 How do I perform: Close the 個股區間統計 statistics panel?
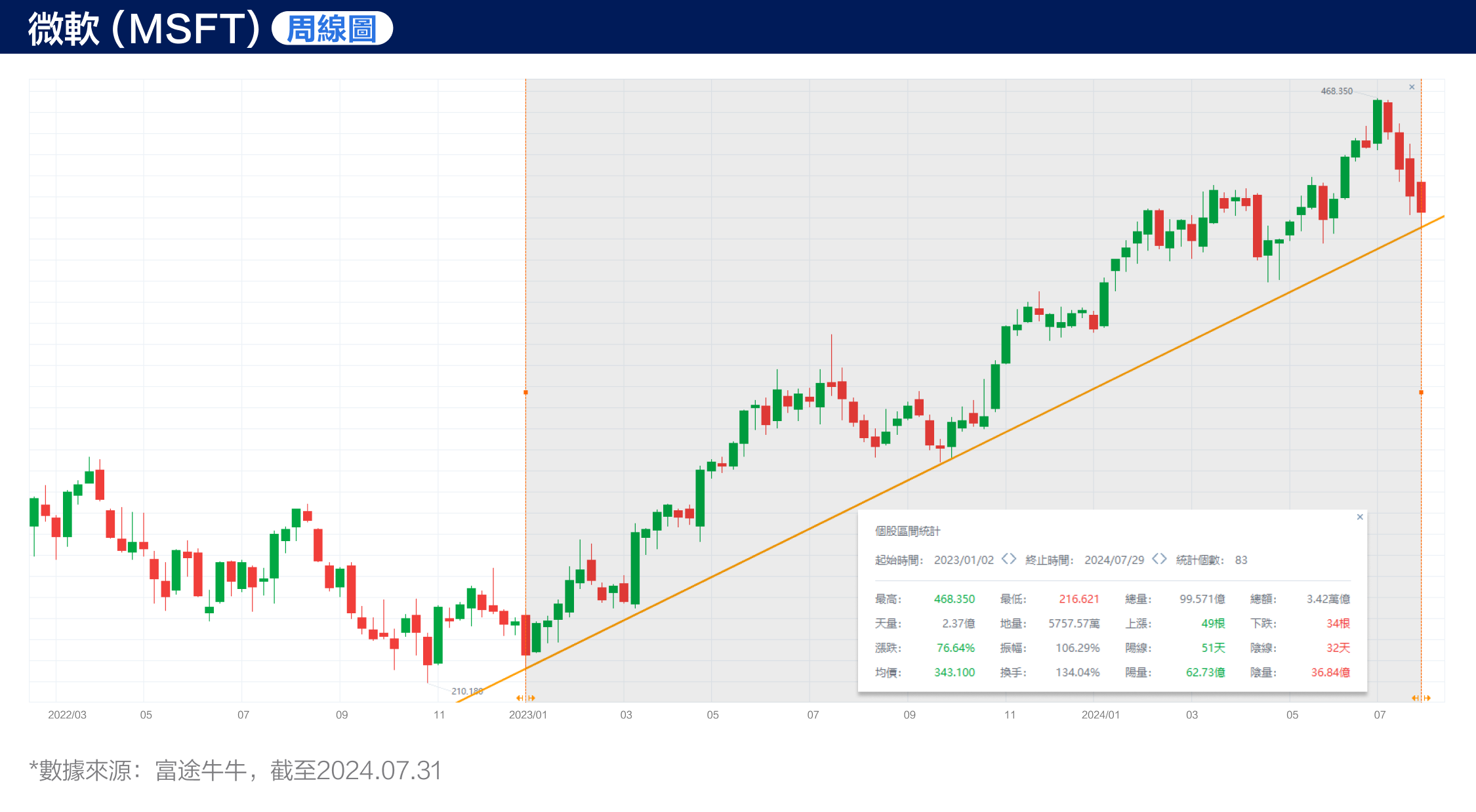(x=1361, y=517)
